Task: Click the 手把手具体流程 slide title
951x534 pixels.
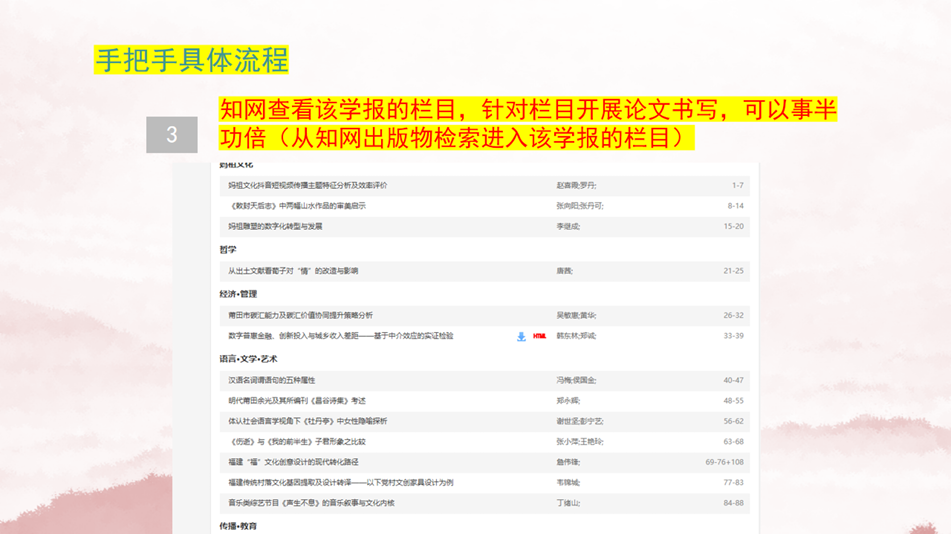Action: click(191, 60)
